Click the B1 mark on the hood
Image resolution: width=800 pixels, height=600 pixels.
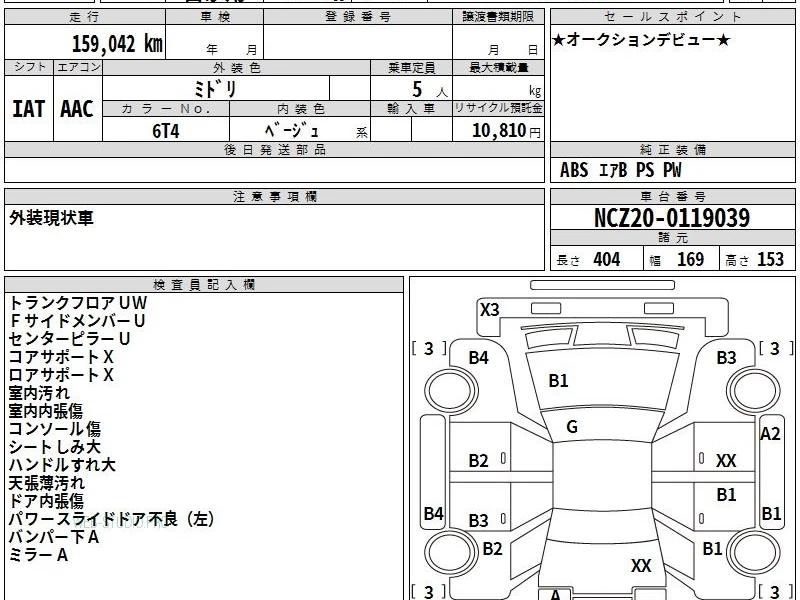pos(558,381)
